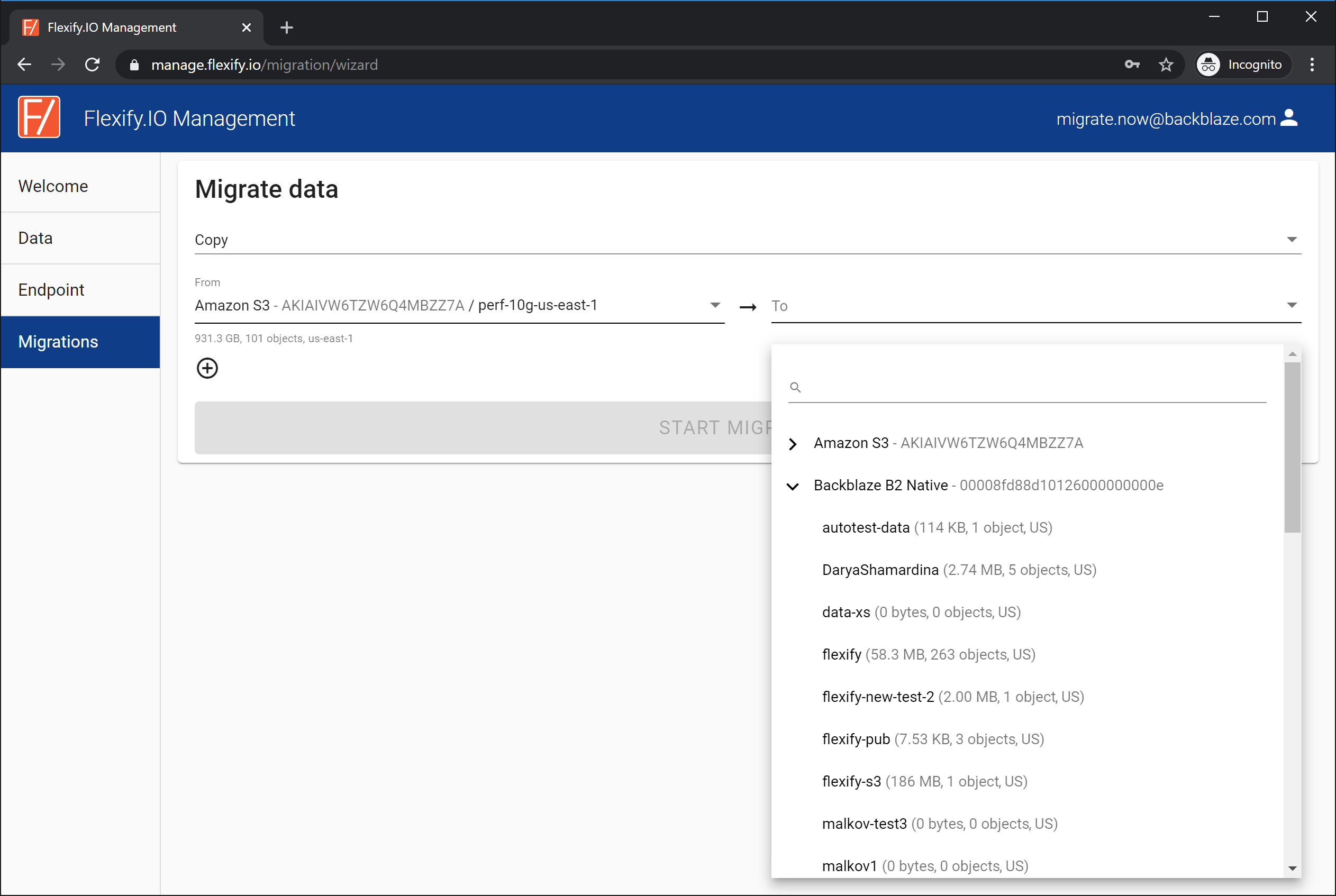Open the From source bucket dropdown
Image resolution: width=1336 pixels, height=896 pixels.
pos(460,306)
